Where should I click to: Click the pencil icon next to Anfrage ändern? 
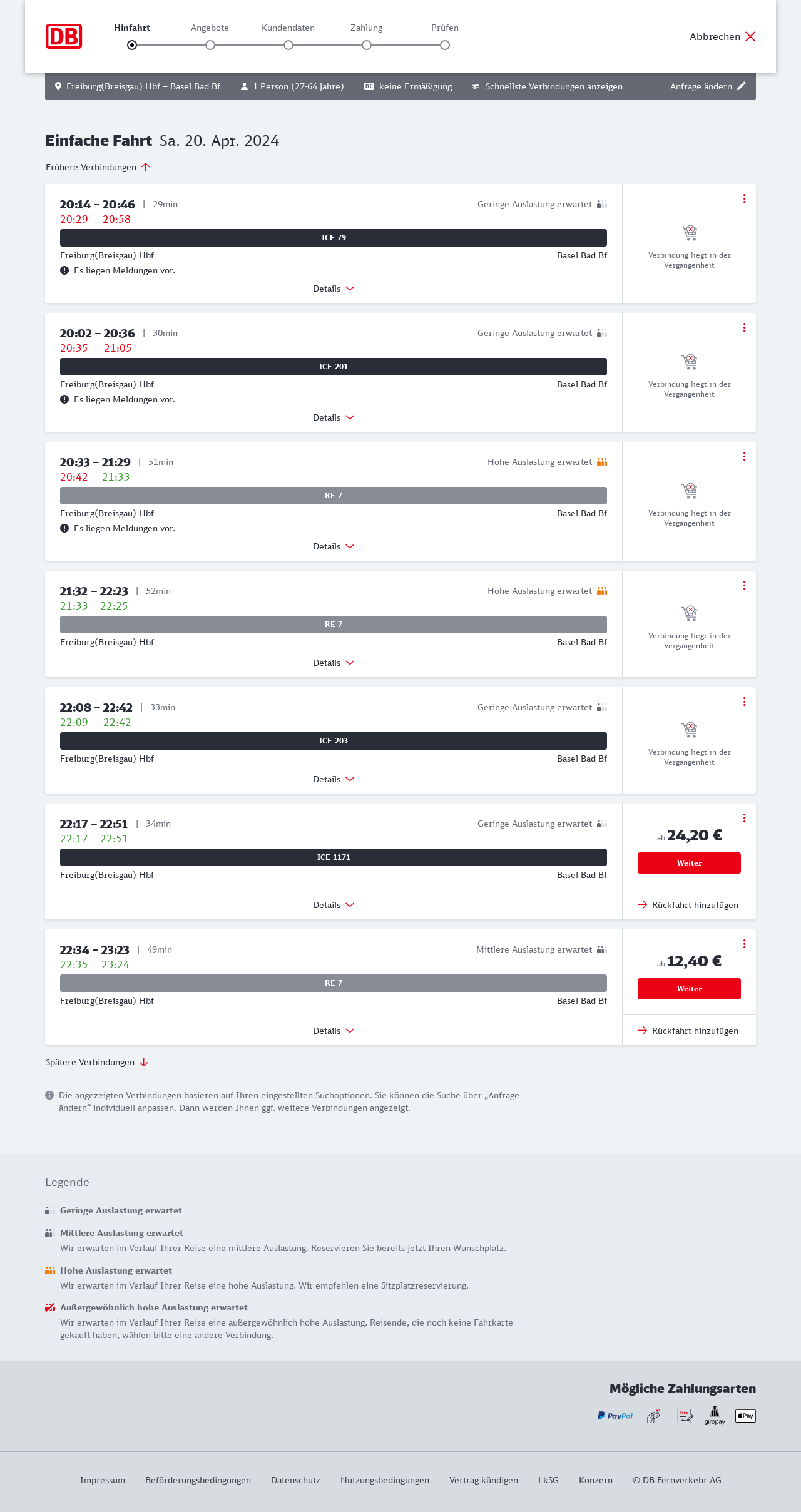tap(742, 86)
